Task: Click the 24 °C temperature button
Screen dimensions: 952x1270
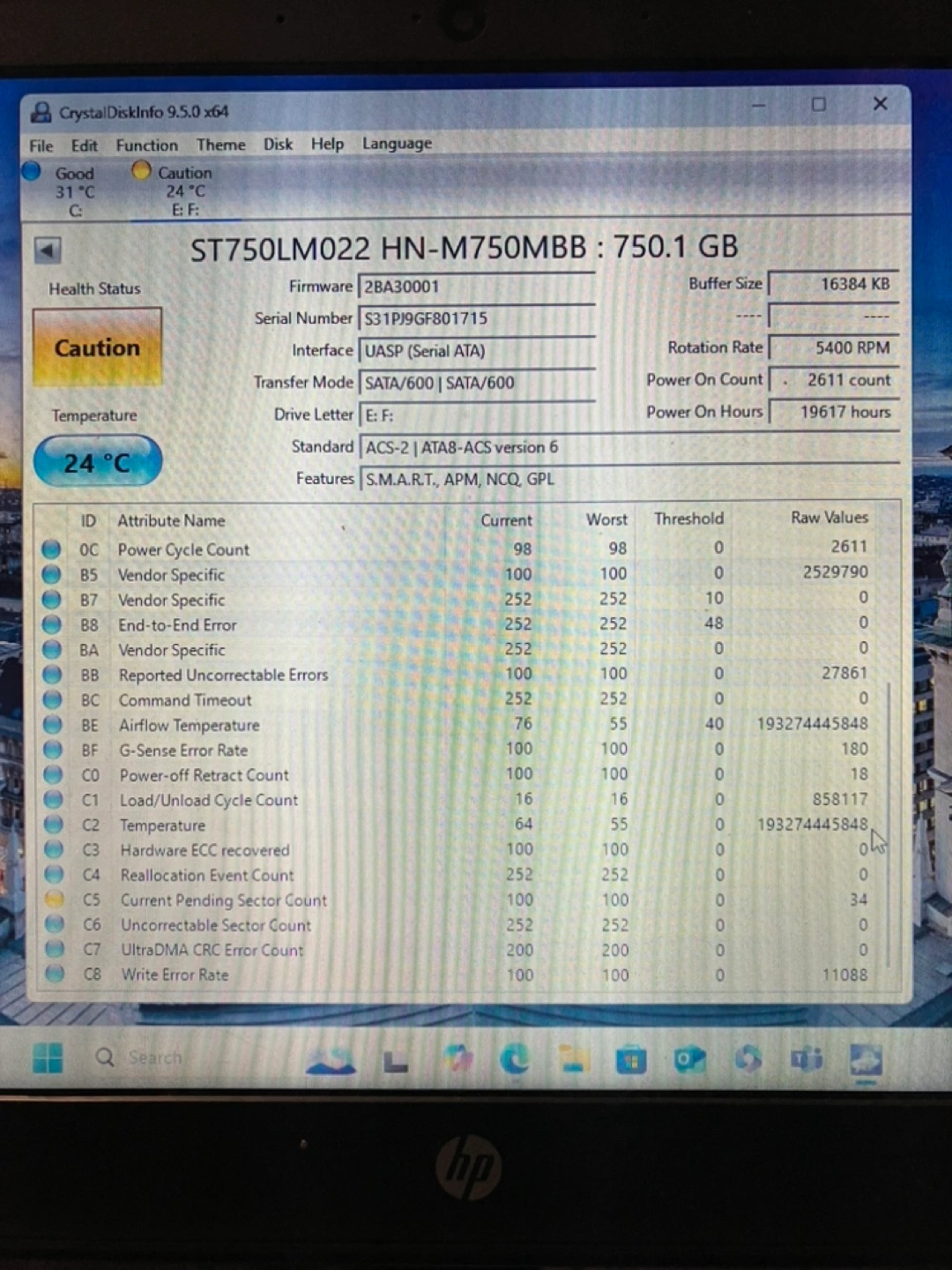Action: coord(98,462)
